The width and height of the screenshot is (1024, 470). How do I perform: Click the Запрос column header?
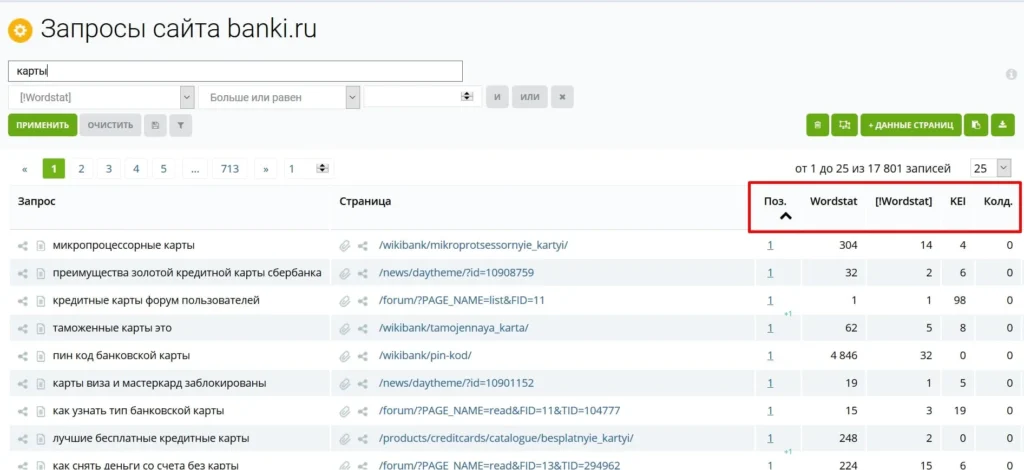pyautogui.click(x=37, y=202)
